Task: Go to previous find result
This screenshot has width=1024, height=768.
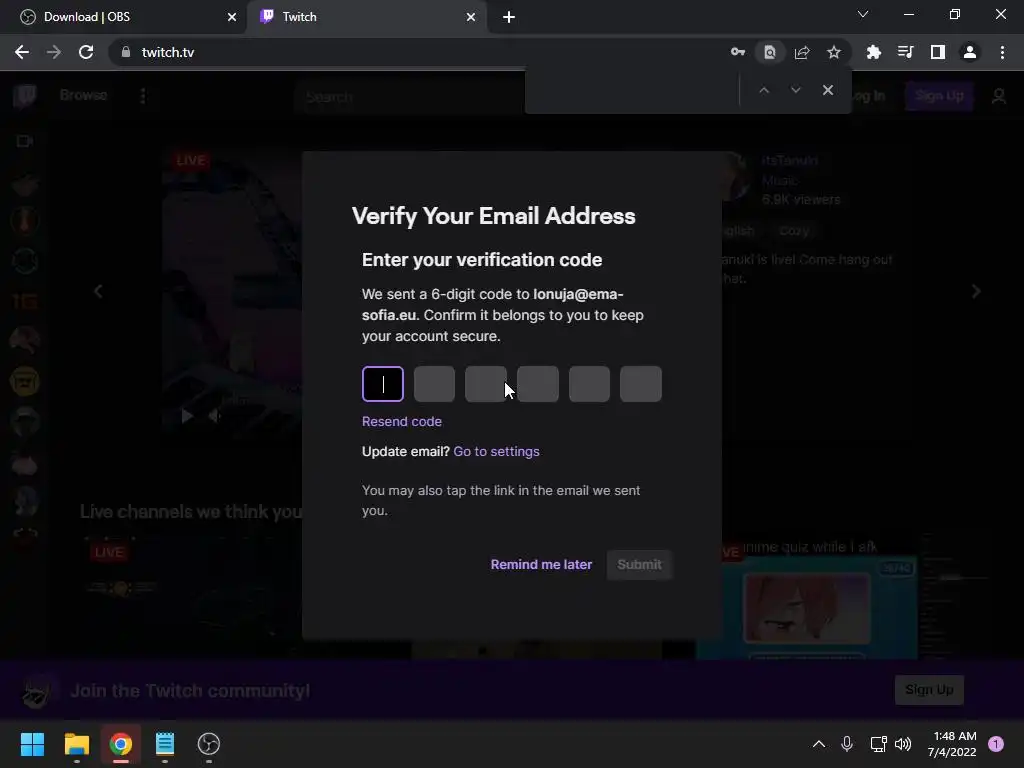Action: (763, 90)
